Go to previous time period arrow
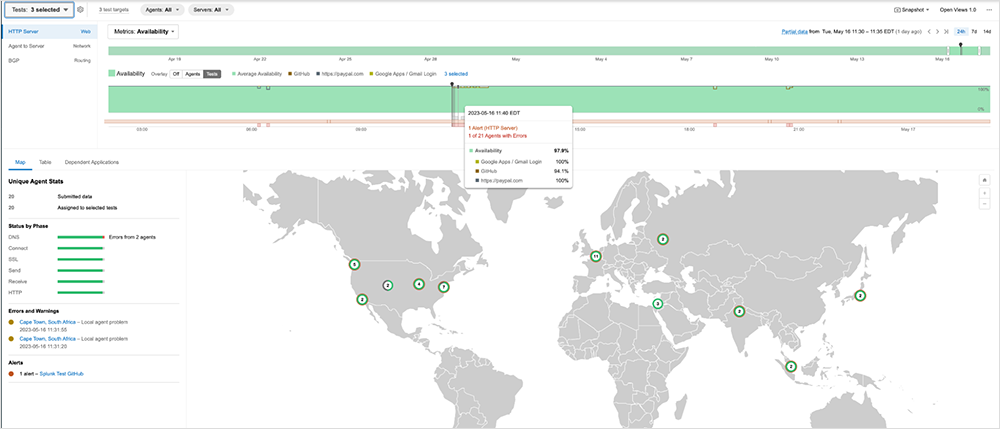Screen dimensions: 1000x429 coord(928,32)
